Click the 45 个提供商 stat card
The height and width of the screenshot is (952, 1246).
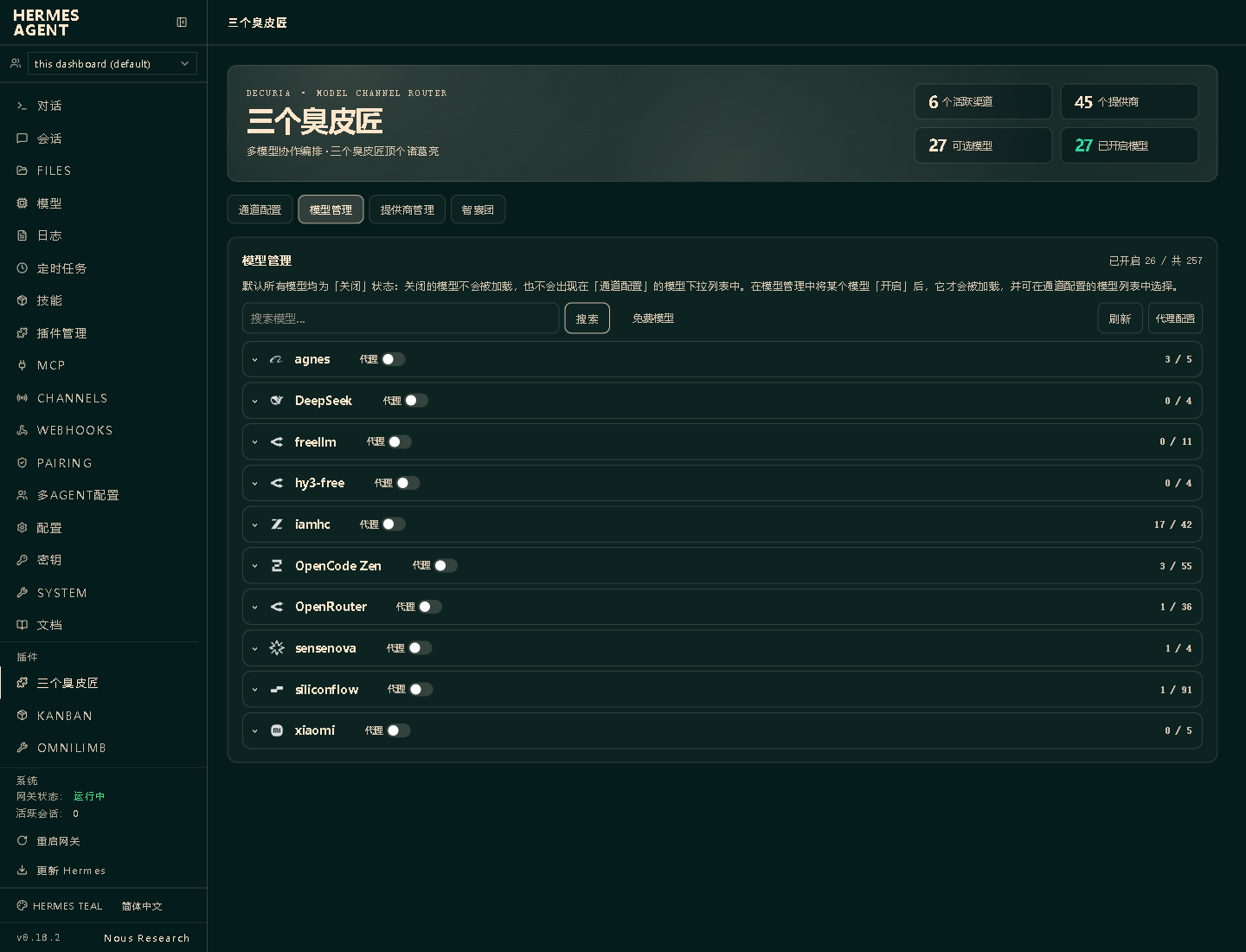click(x=1129, y=101)
